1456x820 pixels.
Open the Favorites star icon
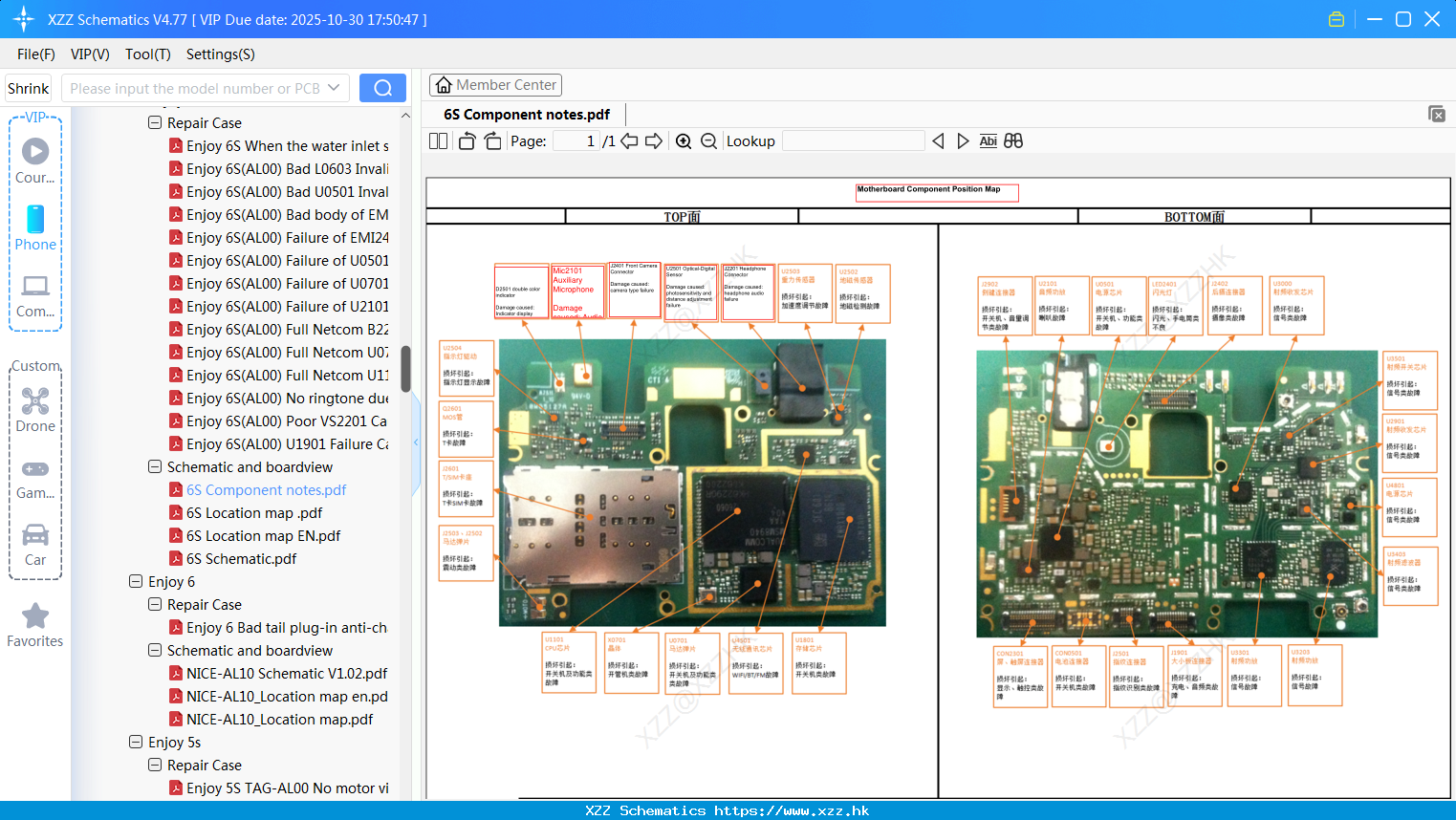35,615
